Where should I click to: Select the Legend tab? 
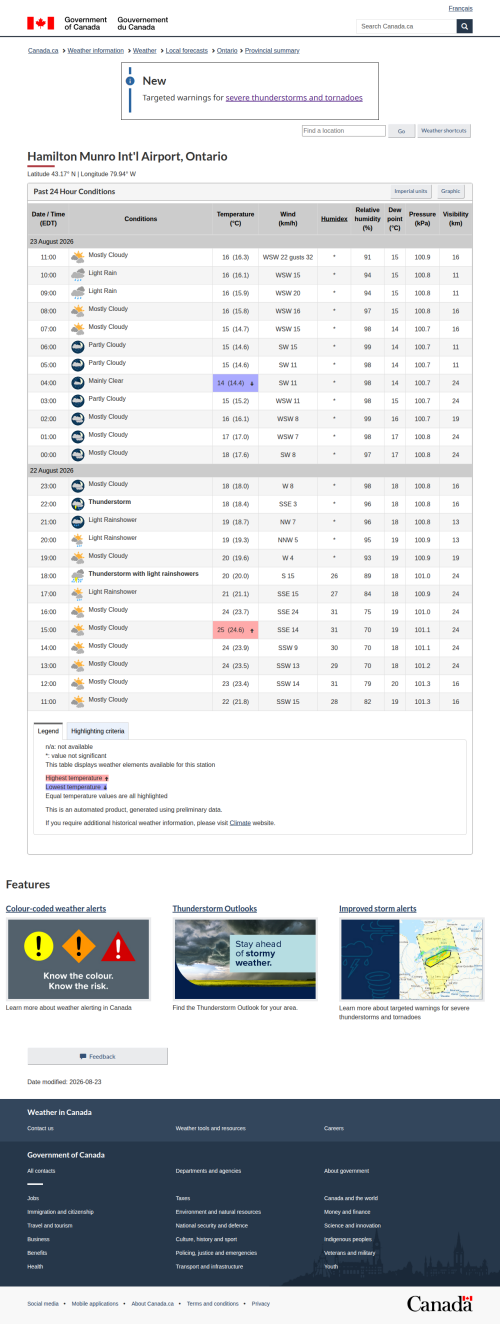click(49, 731)
